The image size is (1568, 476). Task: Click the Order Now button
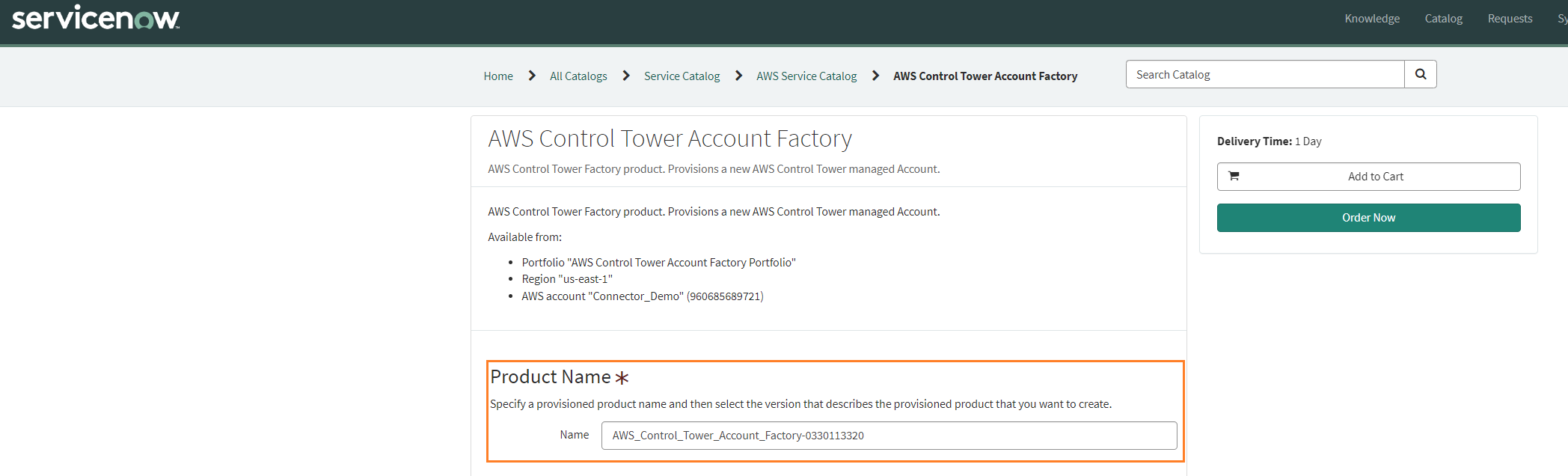(1368, 218)
